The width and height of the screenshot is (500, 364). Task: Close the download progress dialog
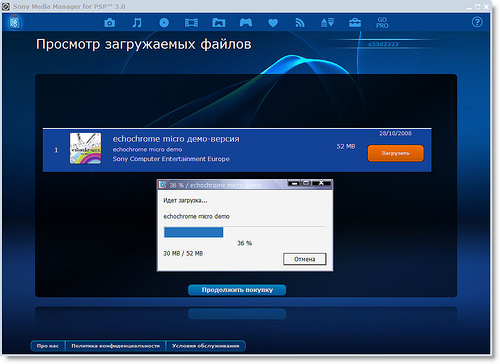321,183
